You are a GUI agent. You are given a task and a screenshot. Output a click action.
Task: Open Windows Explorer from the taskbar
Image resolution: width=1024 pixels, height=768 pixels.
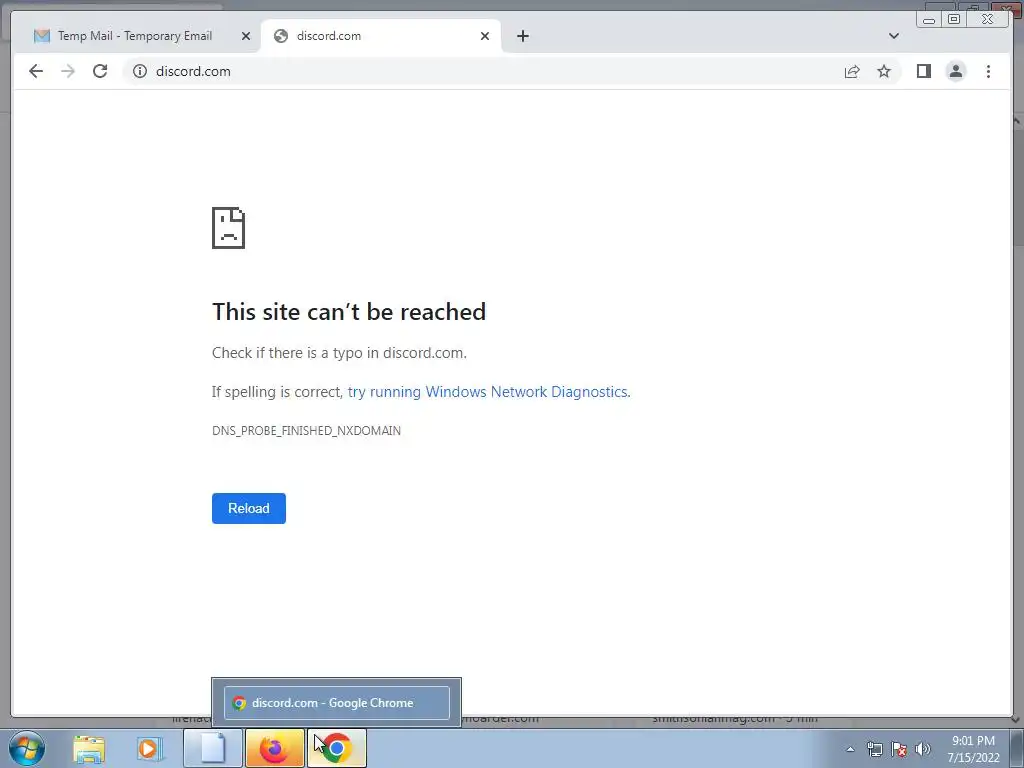[x=89, y=748]
